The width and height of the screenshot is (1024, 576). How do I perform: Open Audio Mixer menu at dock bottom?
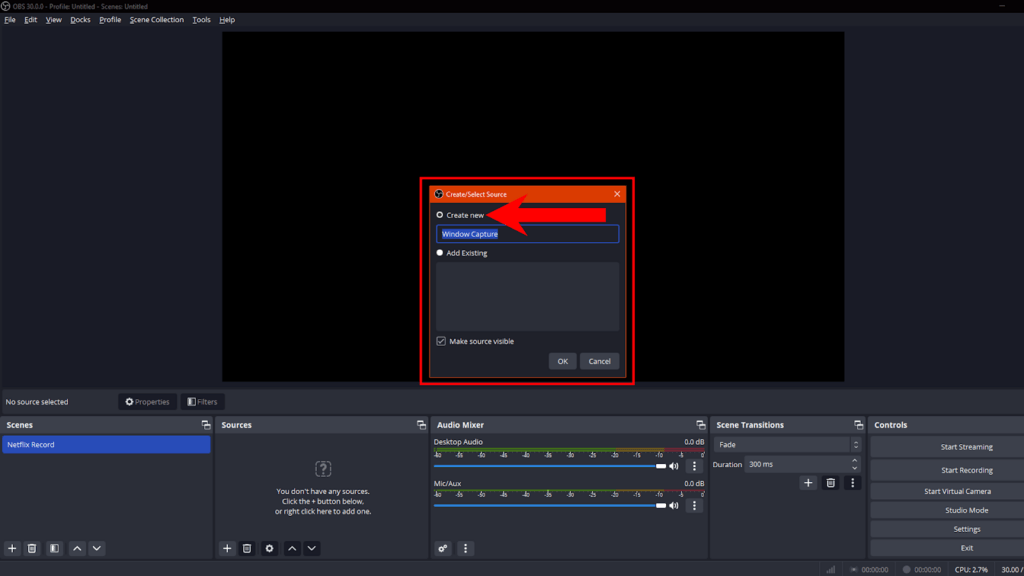(x=465, y=549)
